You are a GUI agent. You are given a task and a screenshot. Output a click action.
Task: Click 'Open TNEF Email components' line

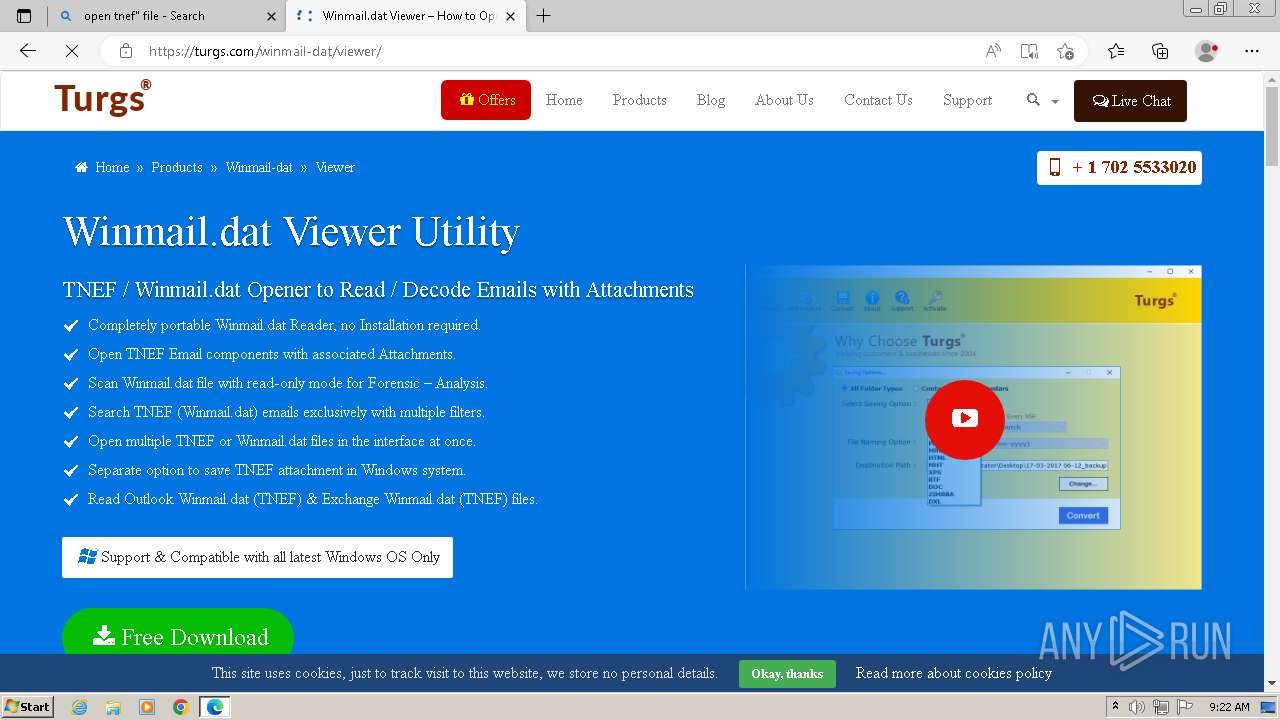click(272, 354)
